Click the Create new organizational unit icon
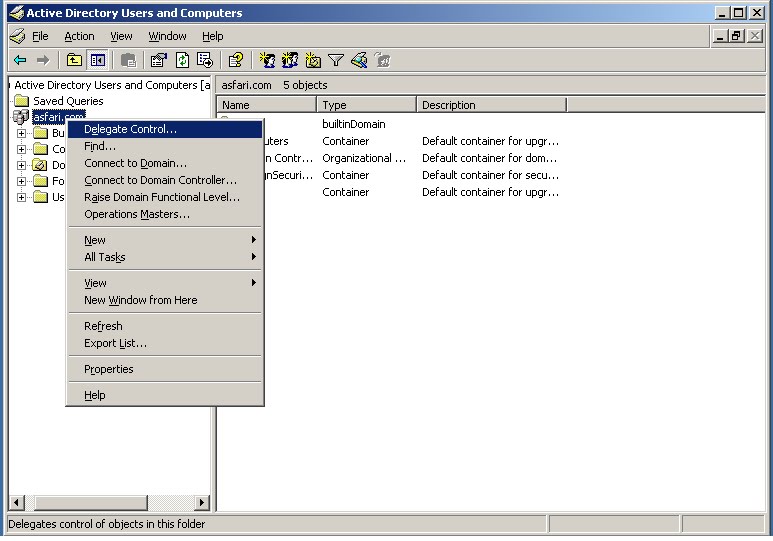The image size is (773, 541). pos(313,60)
